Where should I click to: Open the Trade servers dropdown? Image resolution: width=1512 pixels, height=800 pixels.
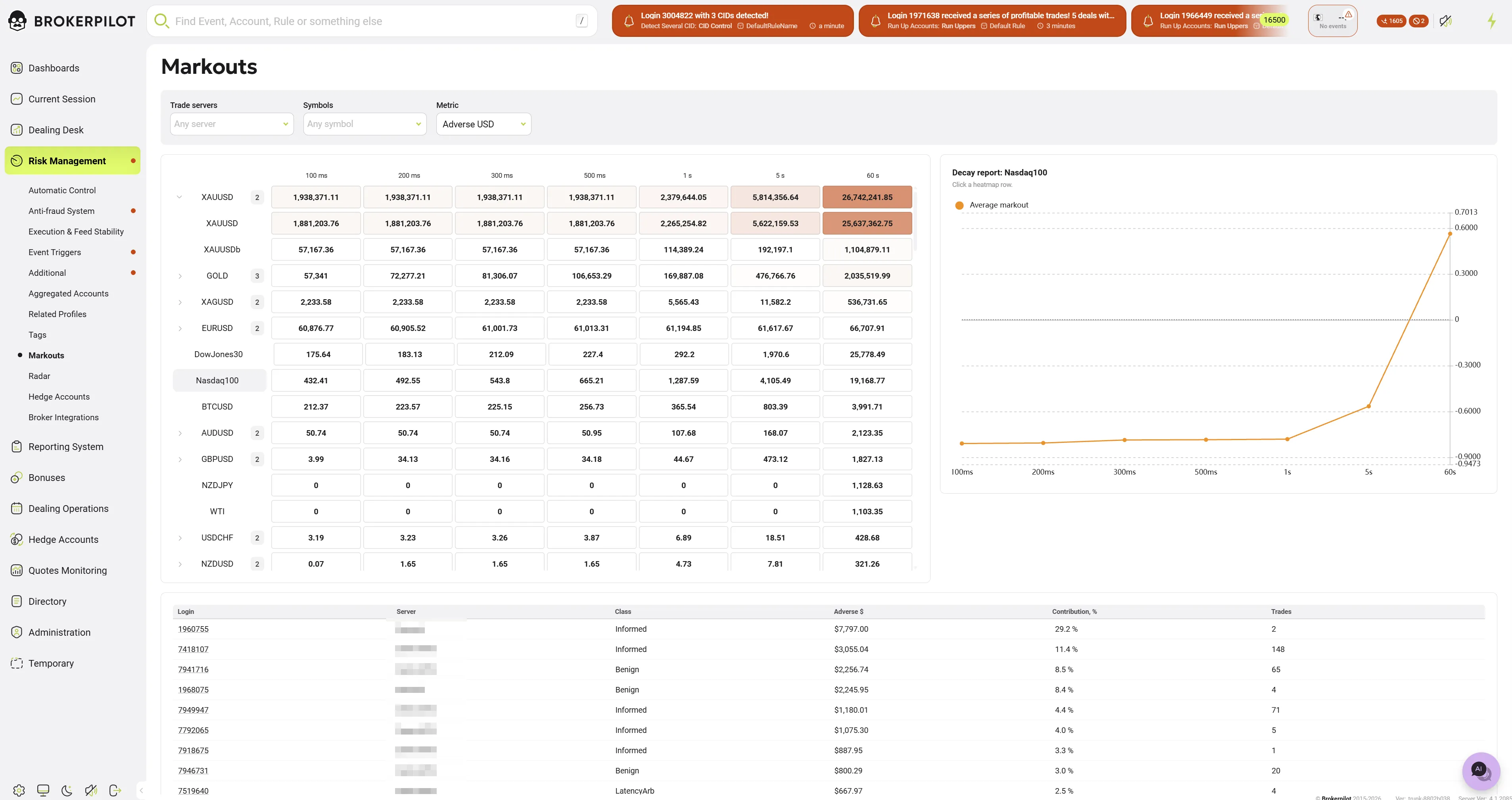click(232, 124)
